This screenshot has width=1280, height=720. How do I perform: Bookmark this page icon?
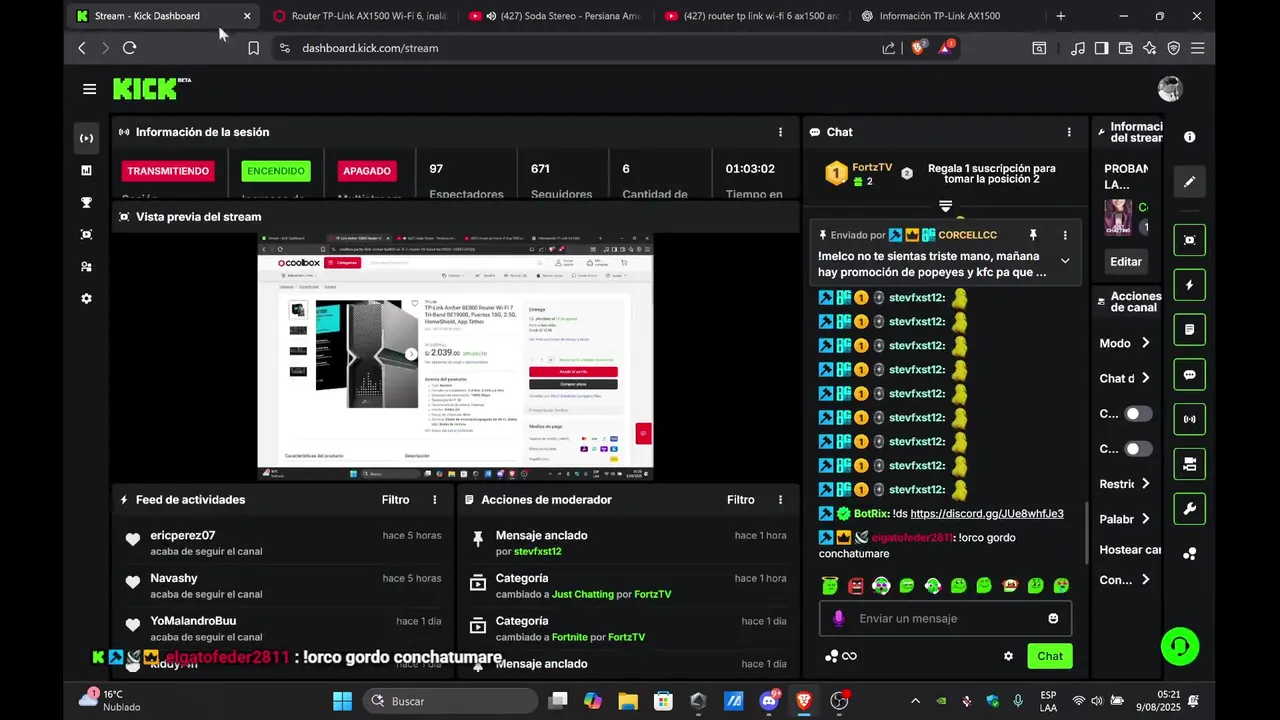(x=253, y=48)
